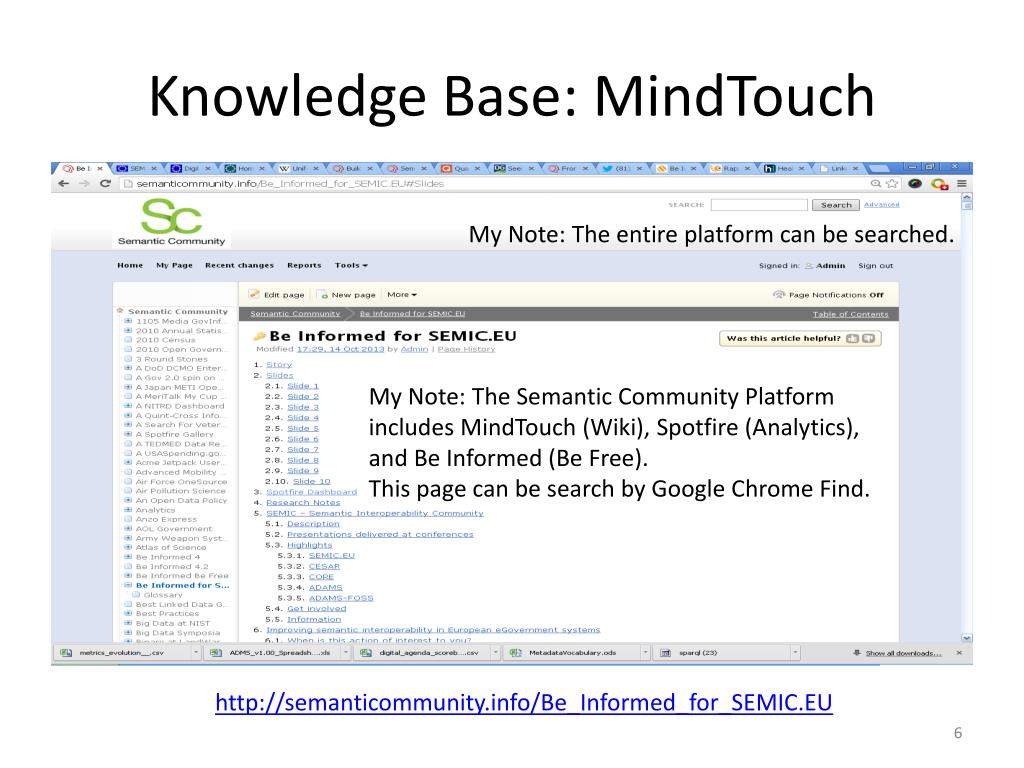Switch to the SEM browser tab
The image size is (1024, 768).
pos(137,168)
